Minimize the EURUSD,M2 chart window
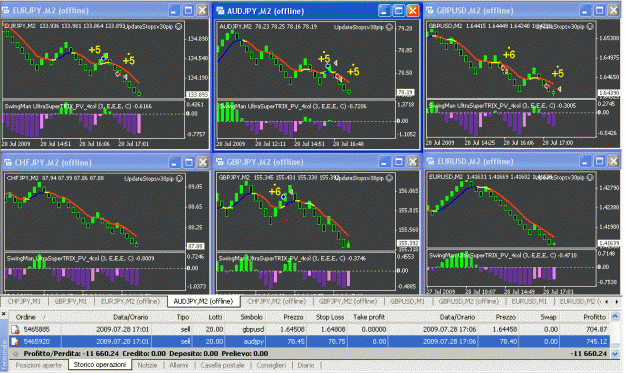 [585, 161]
